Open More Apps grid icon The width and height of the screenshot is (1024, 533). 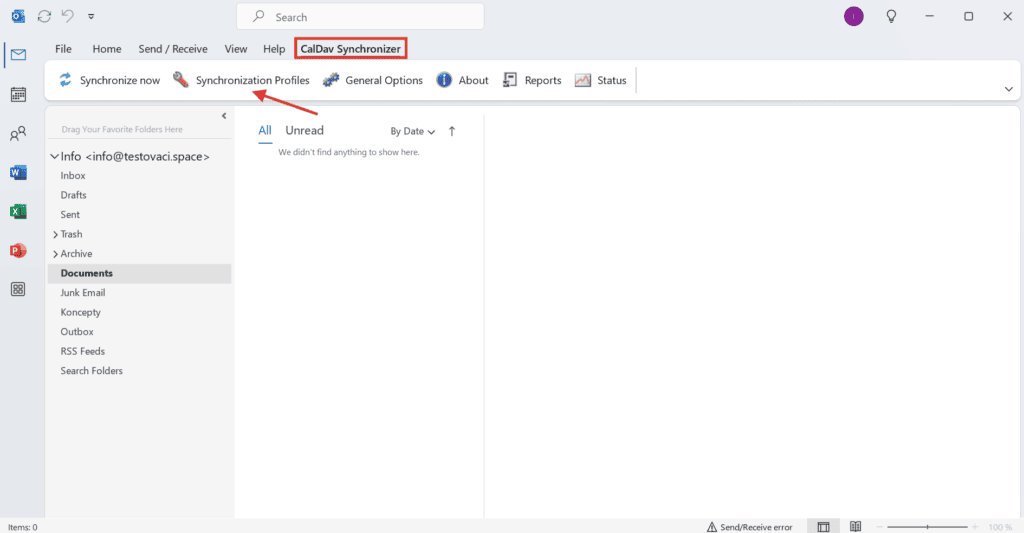coord(18,289)
